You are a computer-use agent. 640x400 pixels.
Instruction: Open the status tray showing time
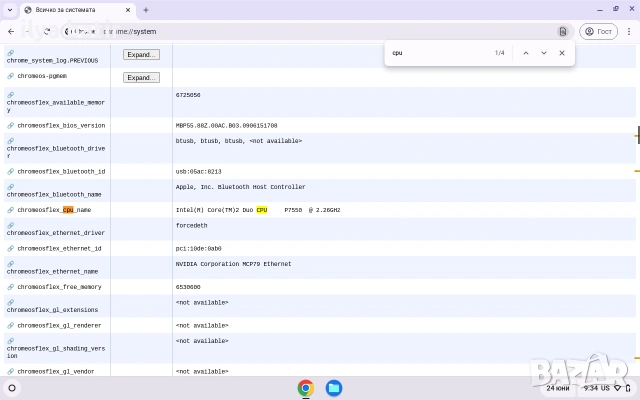click(607, 388)
